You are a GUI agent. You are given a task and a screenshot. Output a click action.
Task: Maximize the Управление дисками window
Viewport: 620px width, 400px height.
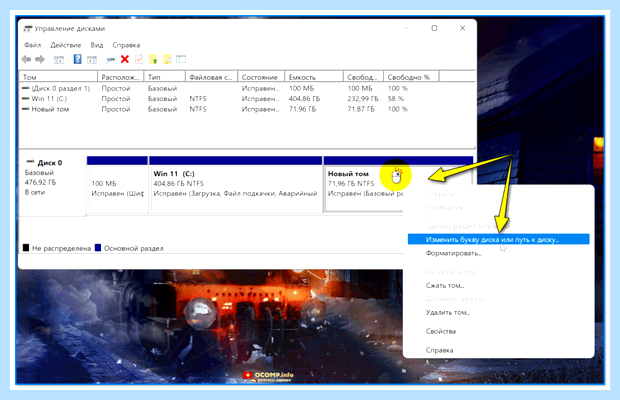click(x=434, y=28)
